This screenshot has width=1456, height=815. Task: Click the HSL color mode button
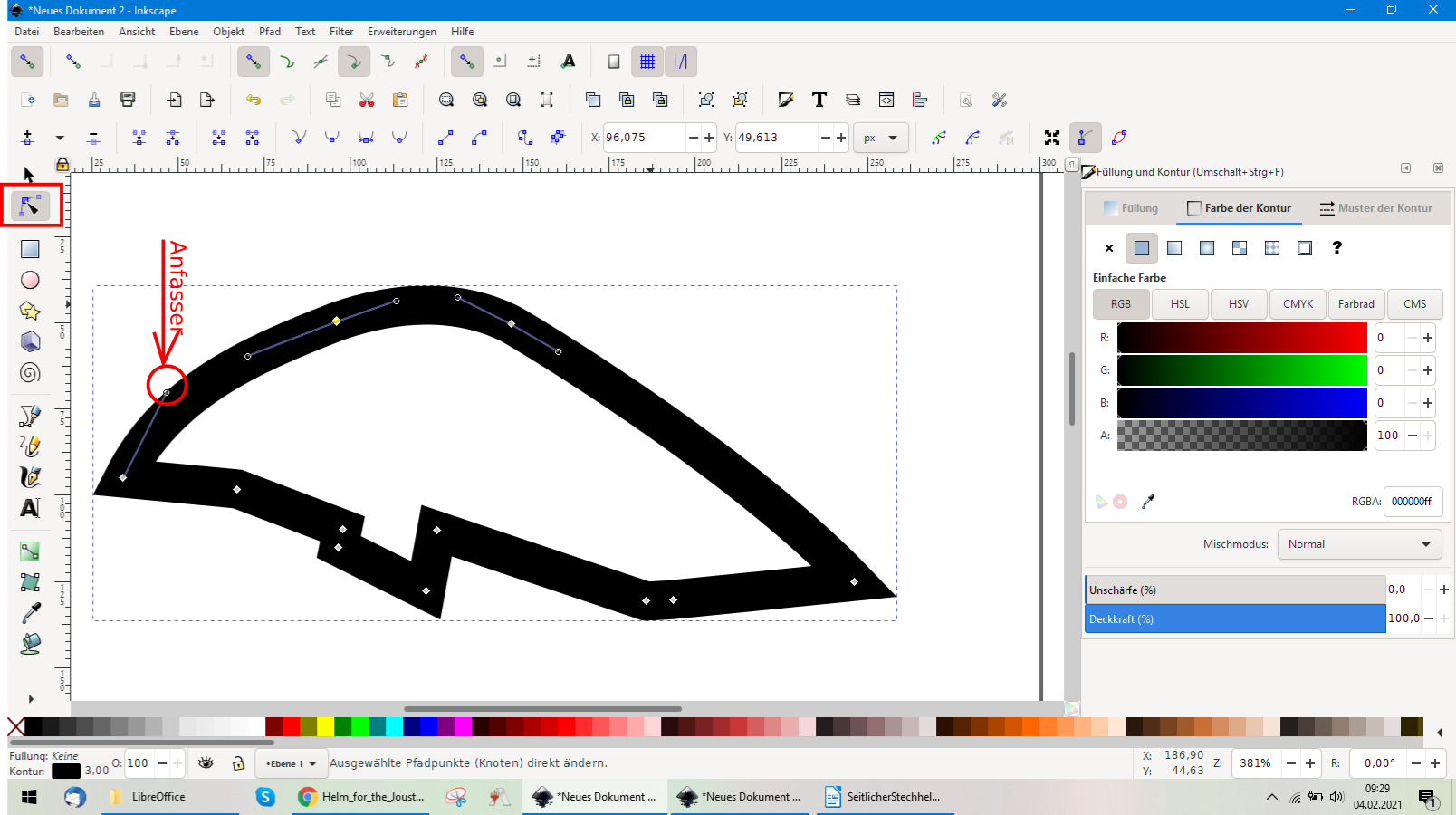tap(1180, 304)
